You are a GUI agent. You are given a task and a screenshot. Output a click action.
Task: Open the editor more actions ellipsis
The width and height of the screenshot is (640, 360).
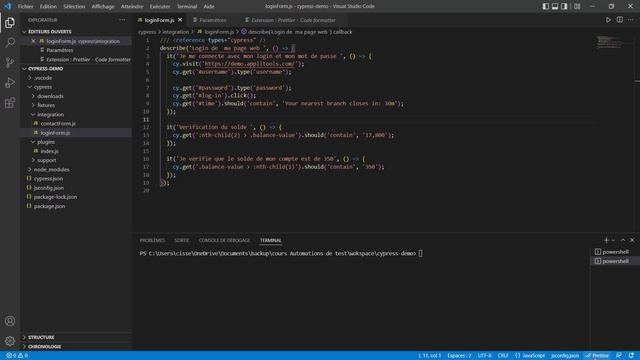[x=631, y=20]
